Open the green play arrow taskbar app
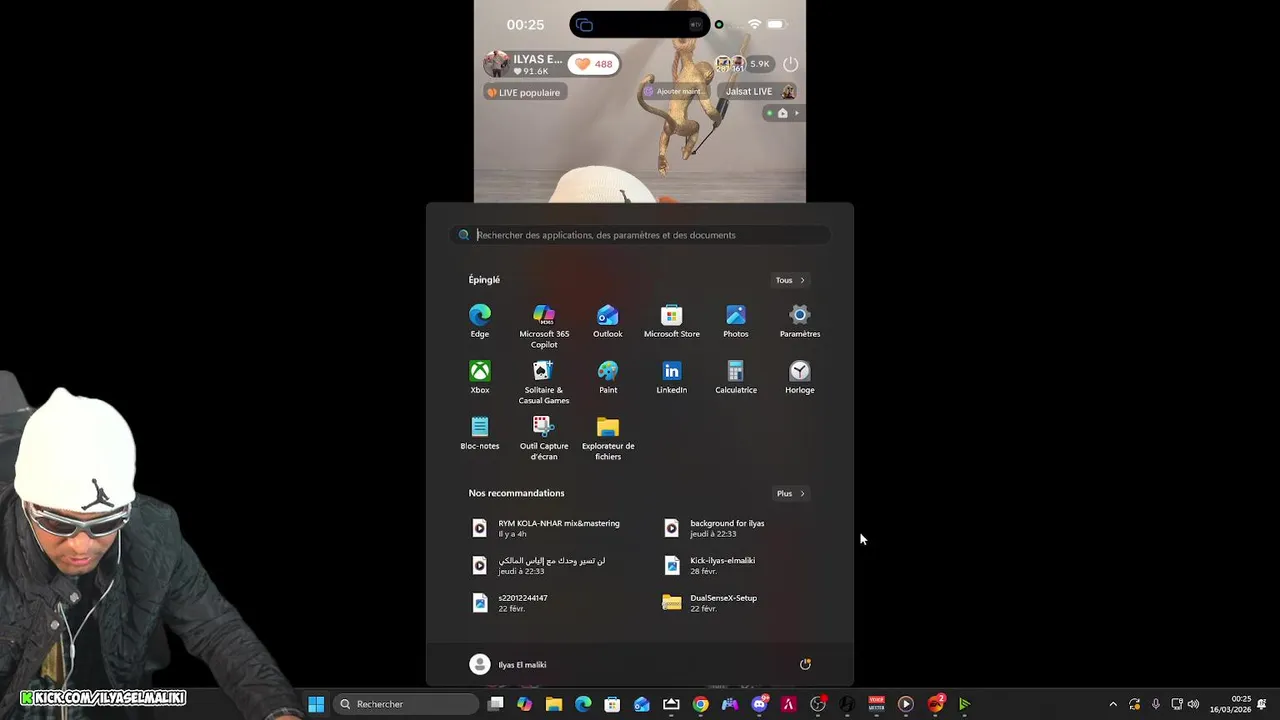The image size is (1280, 720). (x=964, y=704)
